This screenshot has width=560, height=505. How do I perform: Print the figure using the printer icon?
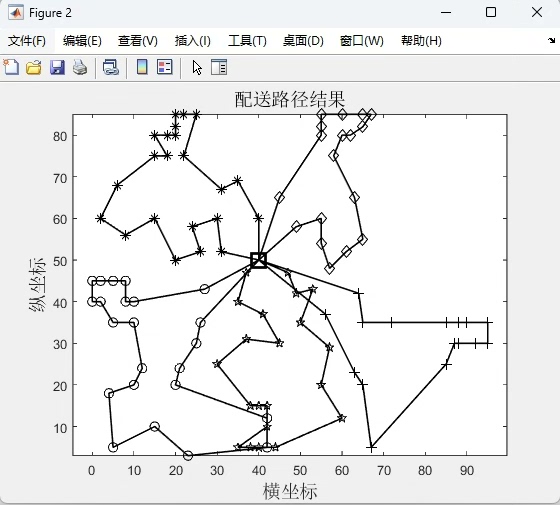tap(80, 67)
